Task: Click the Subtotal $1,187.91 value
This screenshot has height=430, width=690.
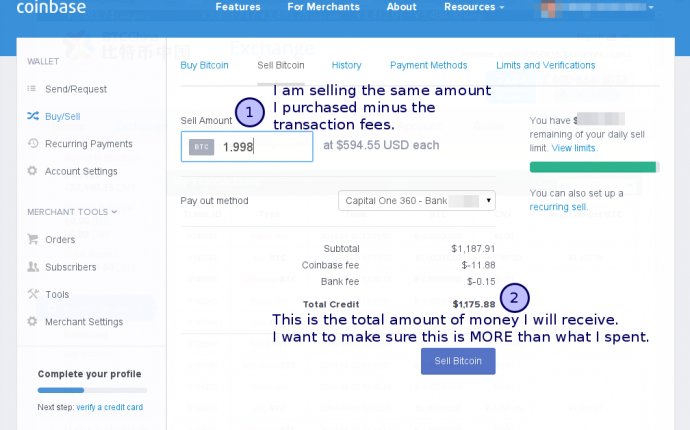Action: pos(473,249)
